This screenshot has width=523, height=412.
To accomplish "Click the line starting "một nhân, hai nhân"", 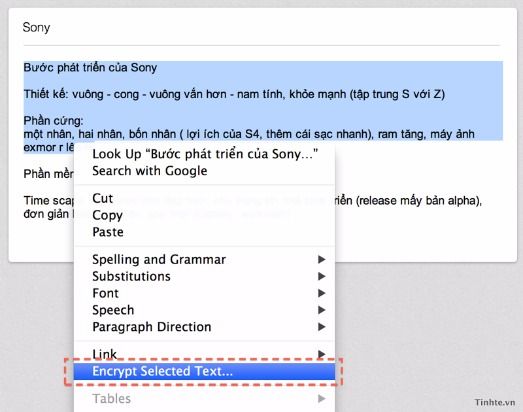I will 249,134.
